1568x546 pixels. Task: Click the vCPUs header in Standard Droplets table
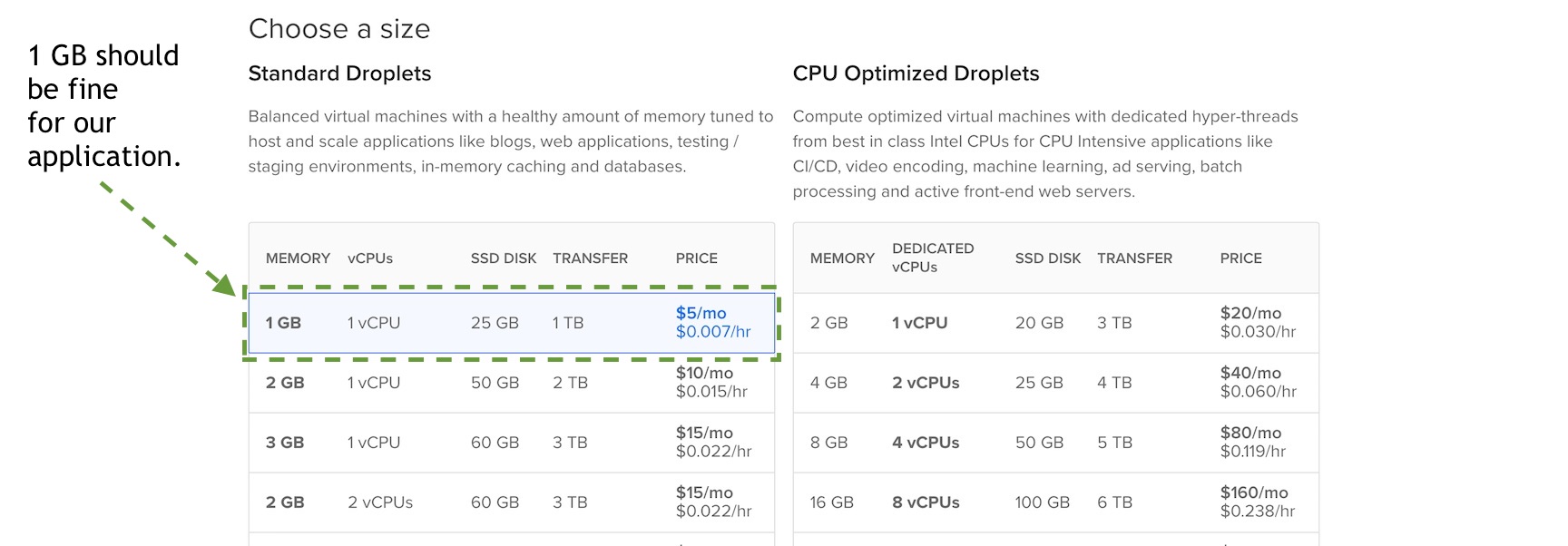[x=370, y=258]
